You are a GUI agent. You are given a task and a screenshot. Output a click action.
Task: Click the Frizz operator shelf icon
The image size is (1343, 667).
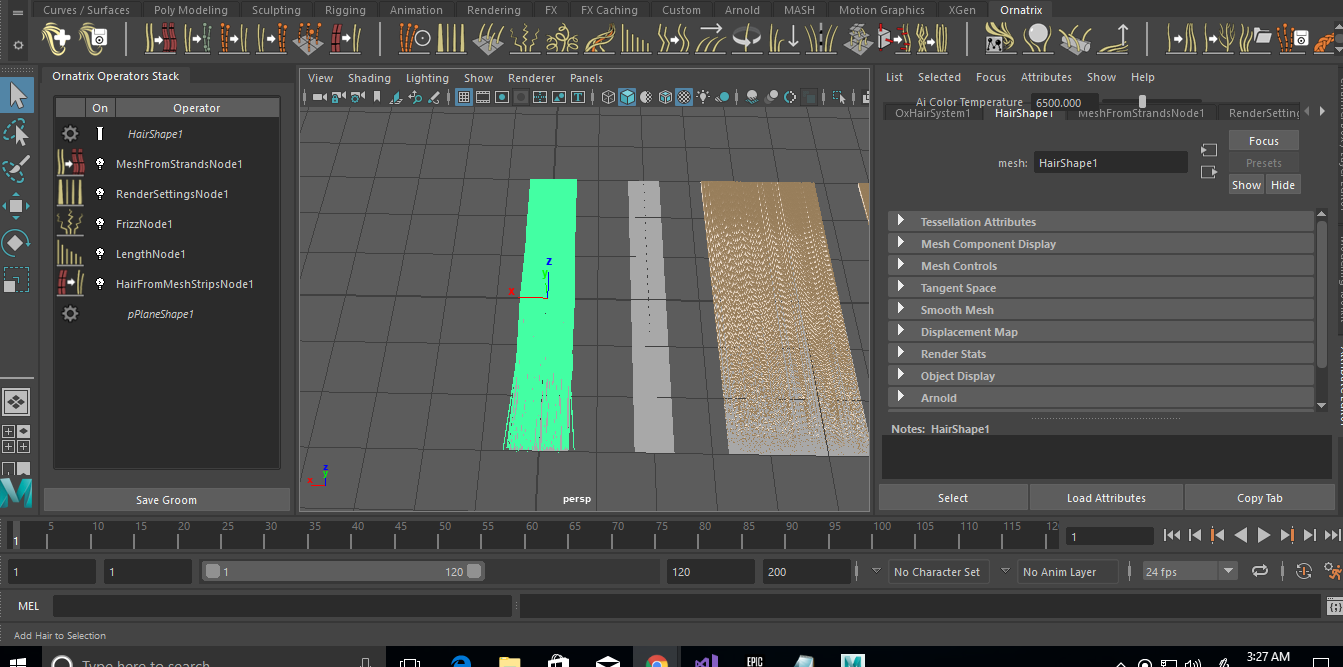point(526,39)
